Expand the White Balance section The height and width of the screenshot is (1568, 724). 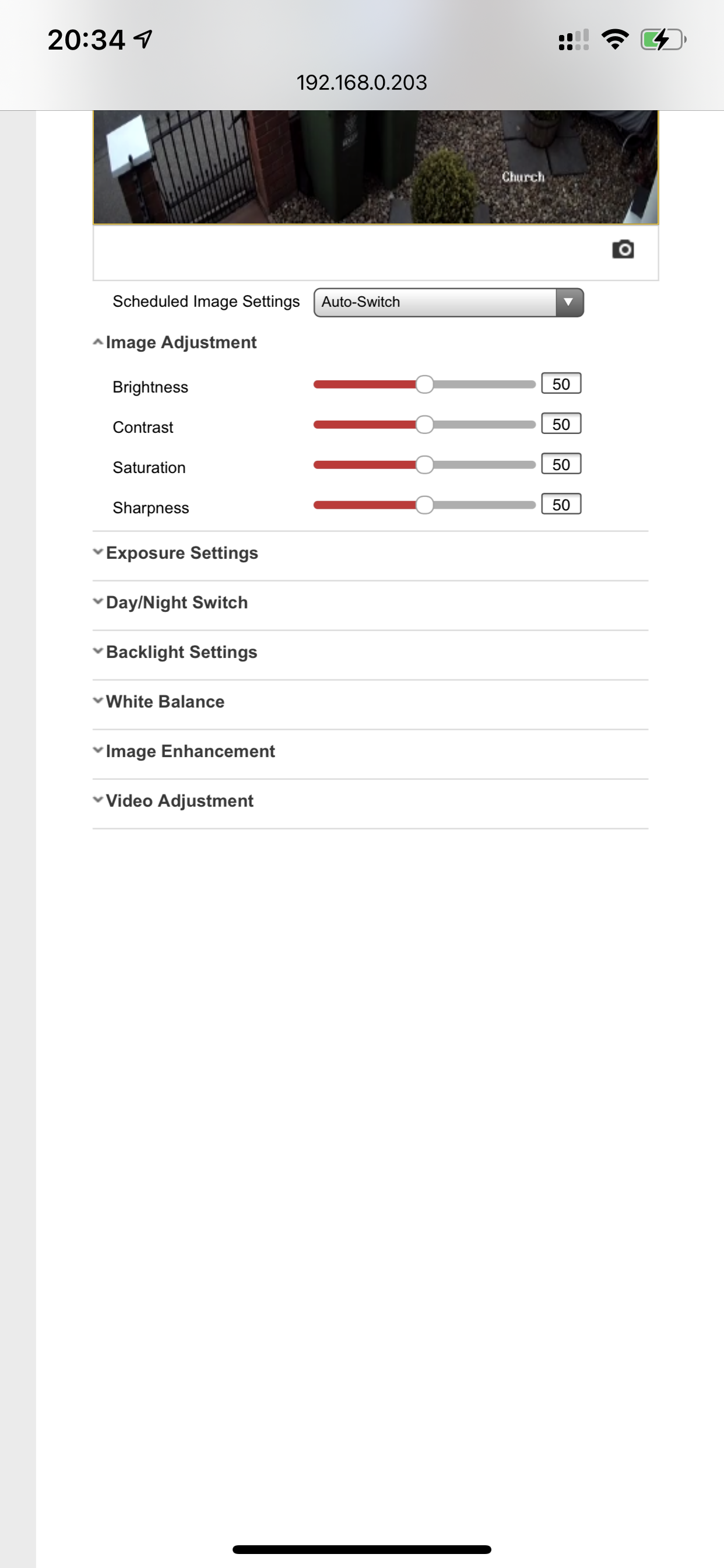tap(165, 702)
